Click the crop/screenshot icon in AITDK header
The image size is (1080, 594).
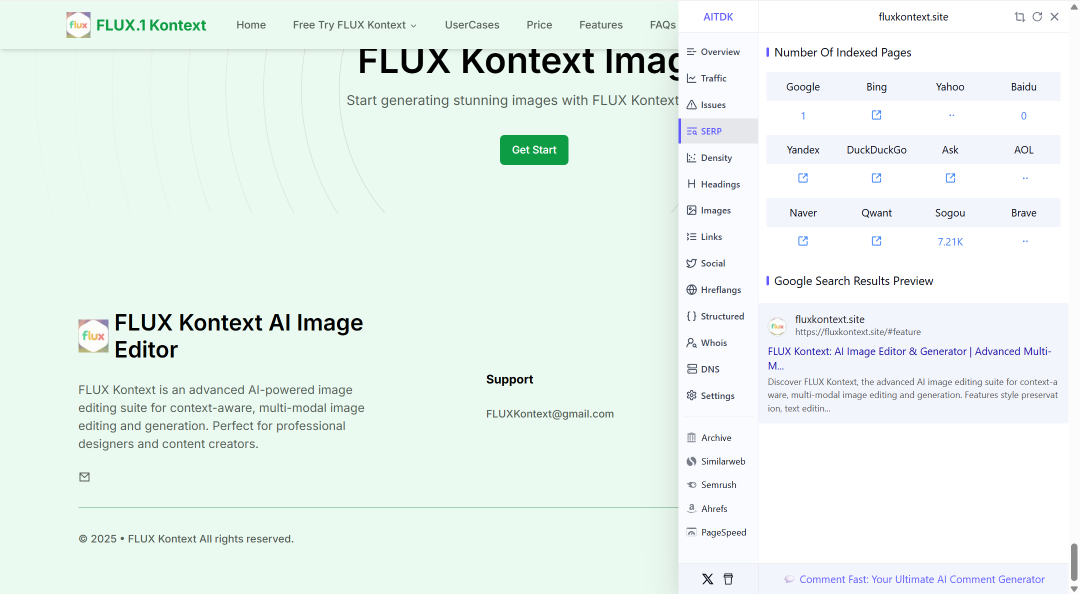[1019, 17]
